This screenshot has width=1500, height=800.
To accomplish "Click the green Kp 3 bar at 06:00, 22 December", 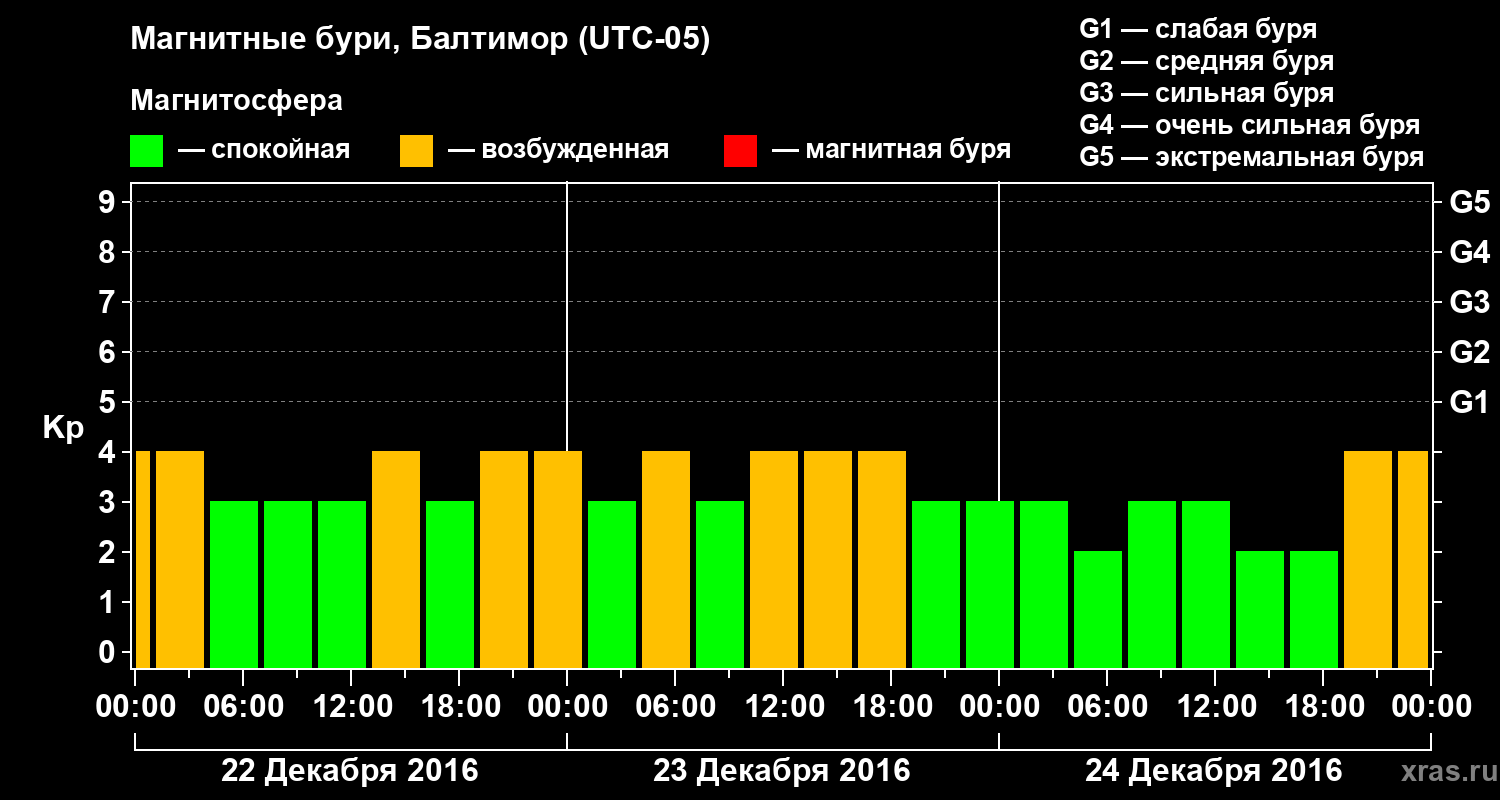I will (234, 584).
